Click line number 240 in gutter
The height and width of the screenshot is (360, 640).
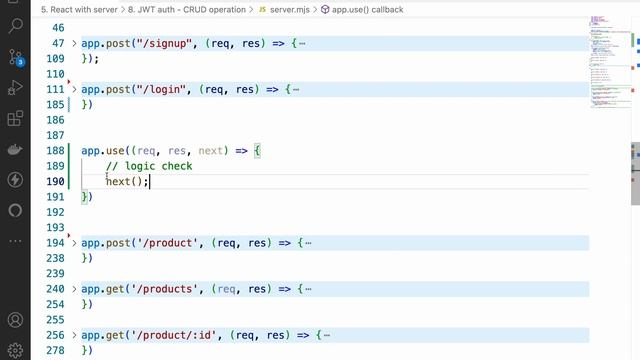(x=56, y=289)
